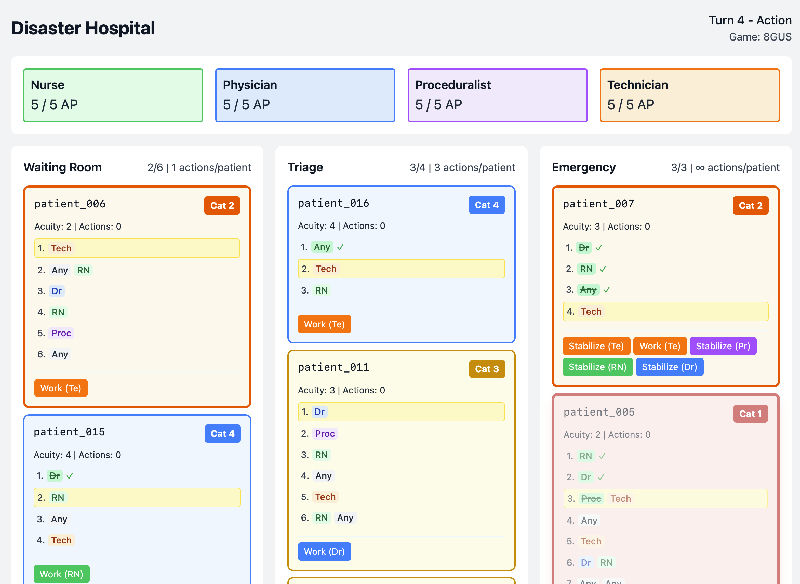Click Work (Te) button on patient_007
This screenshot has width=800, height=584.
click(659, 346)
